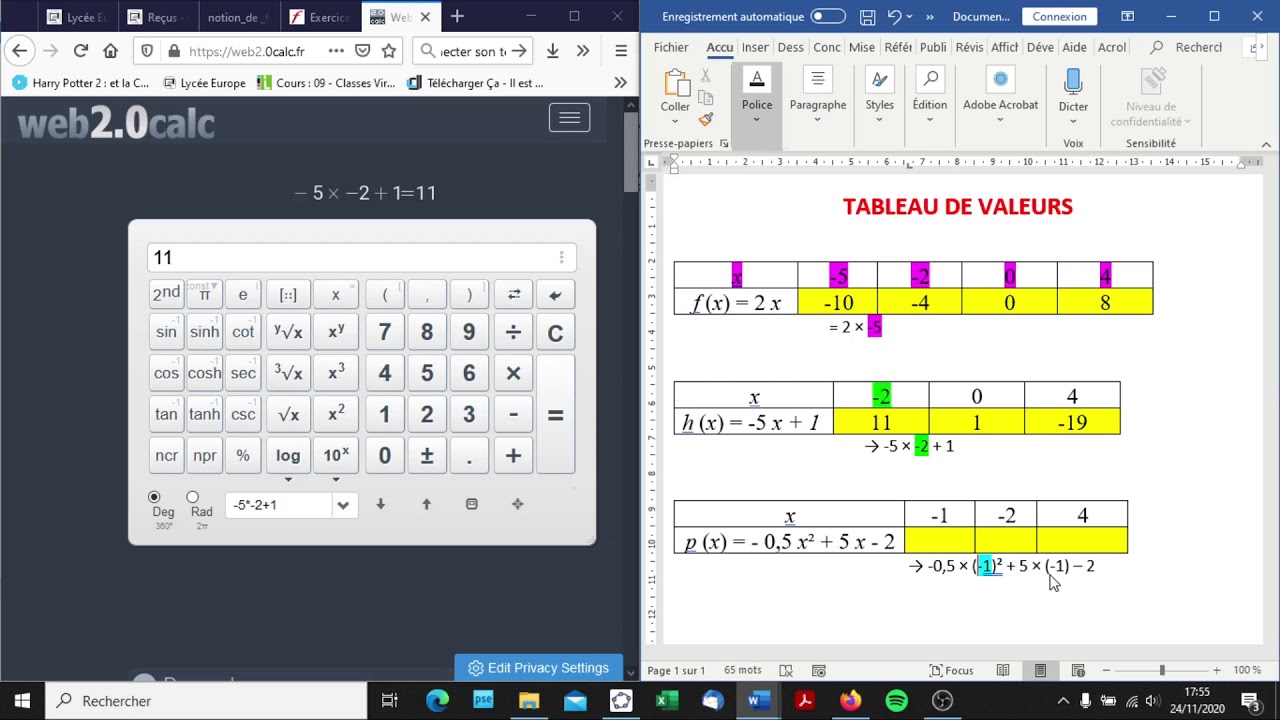Select the Deg angle mode radio
Image resolution: width=1280 pixels, height=720 pixels.
click(154, 497)
